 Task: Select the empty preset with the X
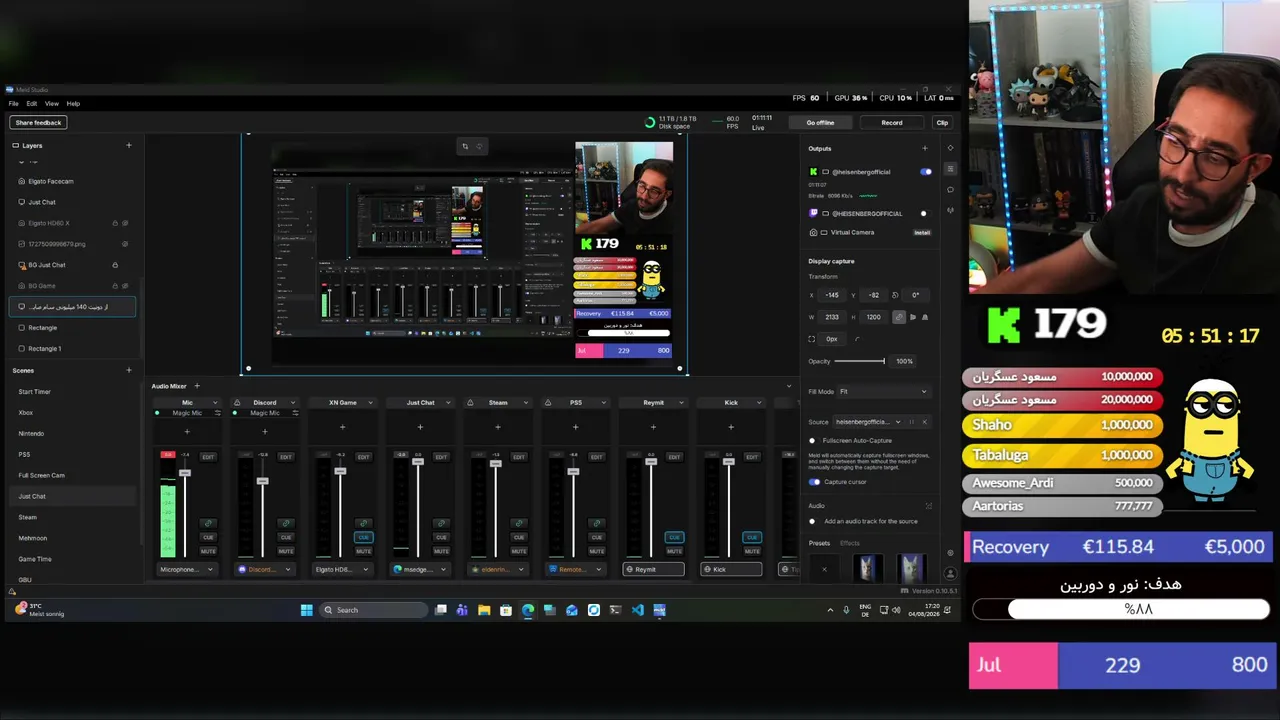pos(824,569)
